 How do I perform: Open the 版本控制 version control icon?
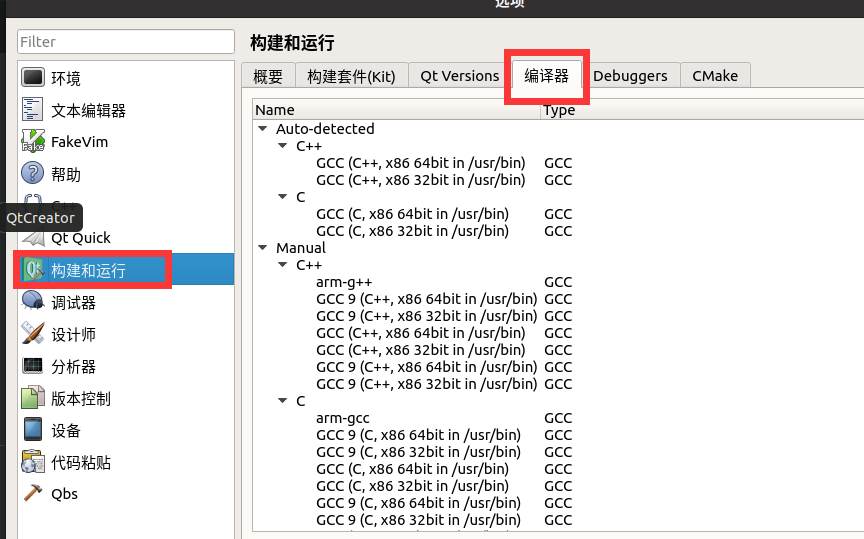[x=33, y=397]
